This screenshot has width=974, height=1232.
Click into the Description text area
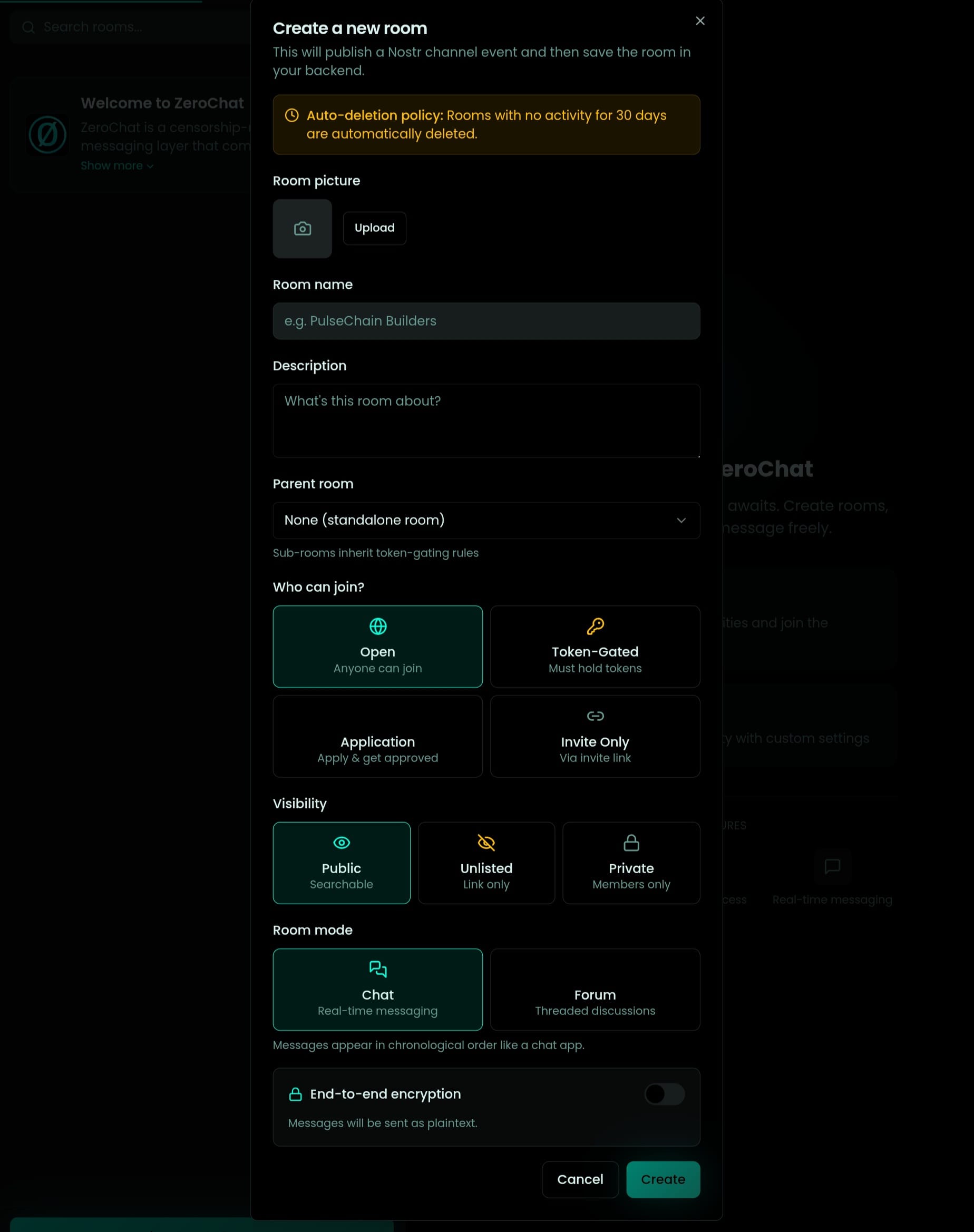[x=486, y=421]
